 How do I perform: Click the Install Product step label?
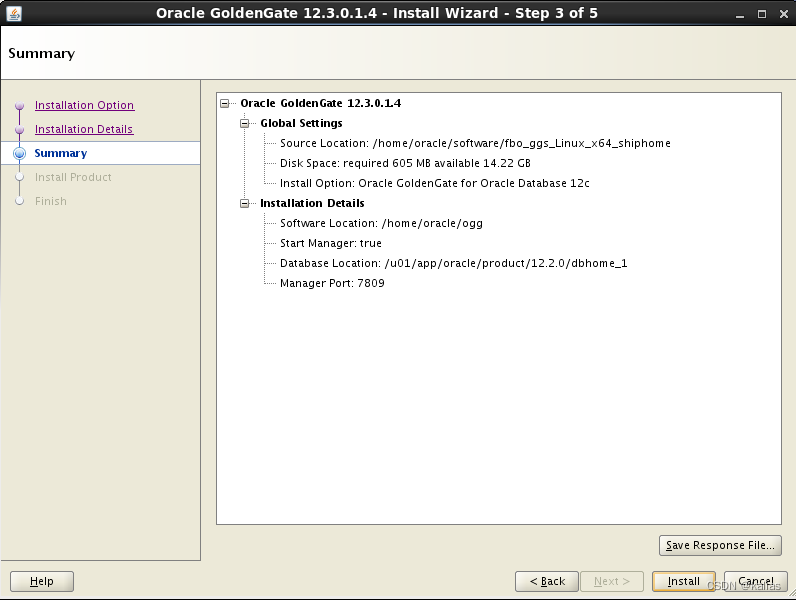pyautogui.click(x=73, y=177)
